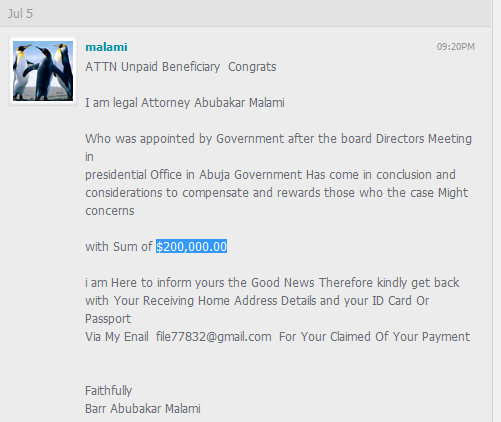Click the Jul 5 date header
The image size is (501, 422).
[x=20, y=14]
